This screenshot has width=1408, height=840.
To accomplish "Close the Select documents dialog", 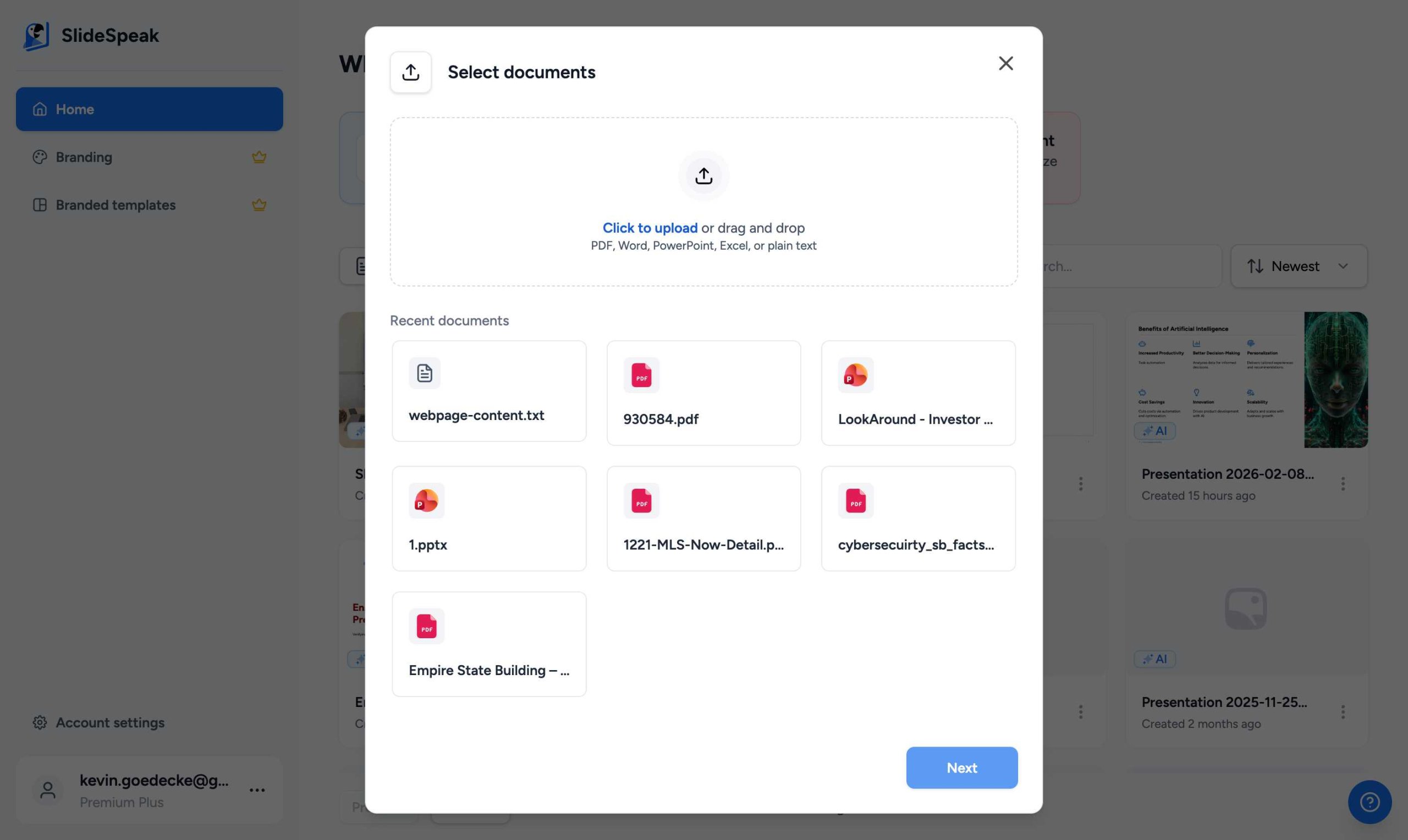I will [1005, 63].
